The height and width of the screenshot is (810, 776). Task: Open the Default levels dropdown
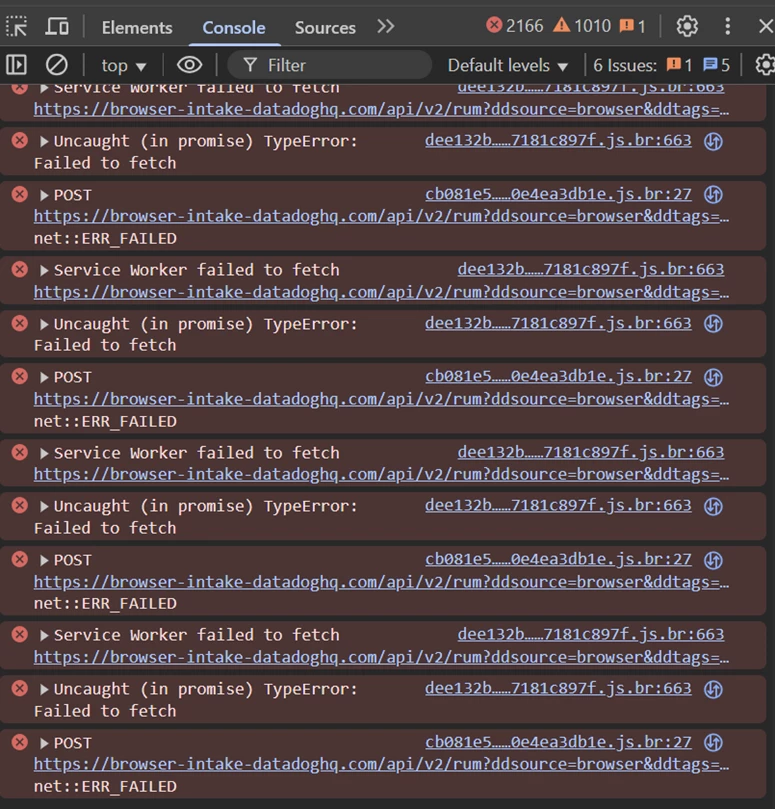click(508, 66)
